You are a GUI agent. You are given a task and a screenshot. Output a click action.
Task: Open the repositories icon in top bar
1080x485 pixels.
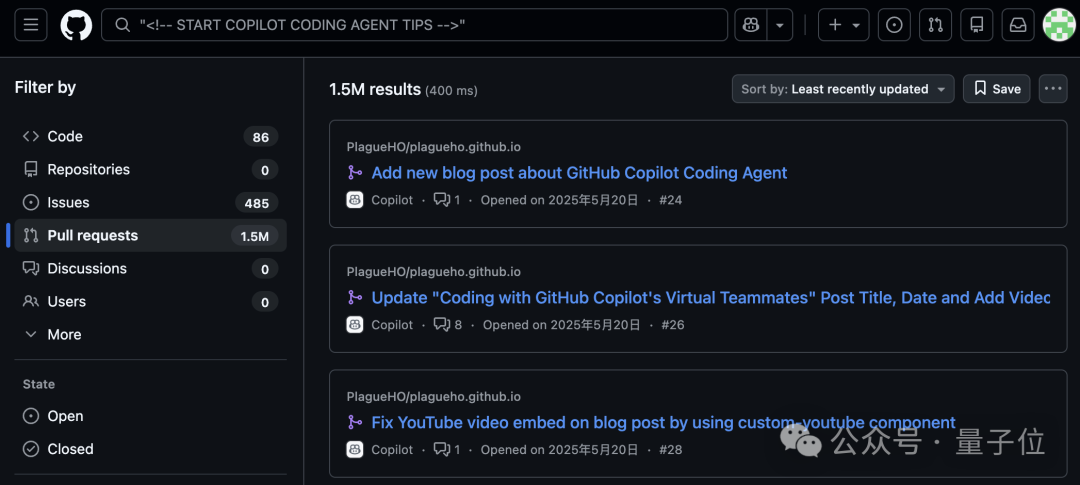[x=977, y=25]
